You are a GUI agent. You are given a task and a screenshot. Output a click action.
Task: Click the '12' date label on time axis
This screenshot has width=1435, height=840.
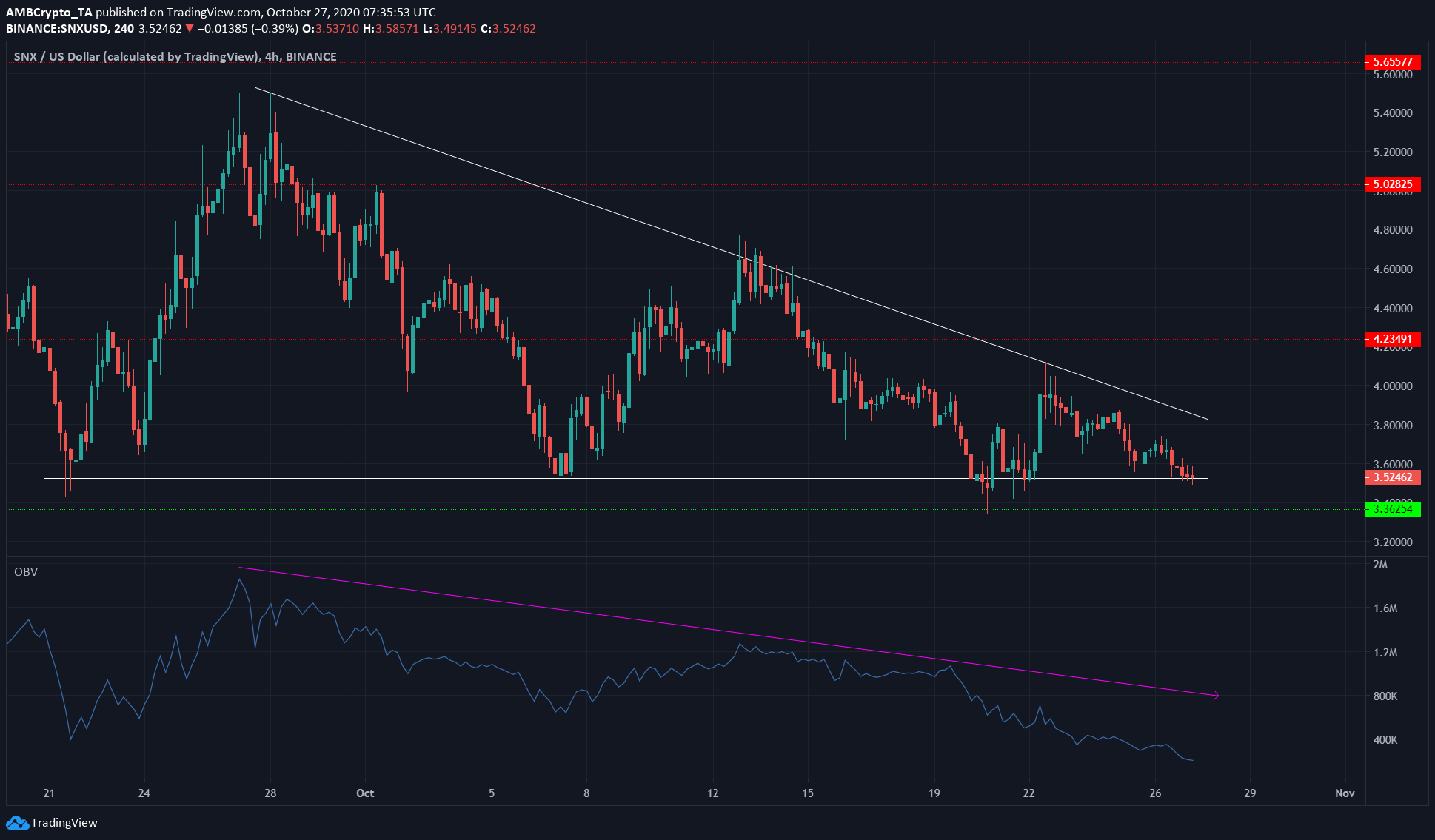point(712,793)
